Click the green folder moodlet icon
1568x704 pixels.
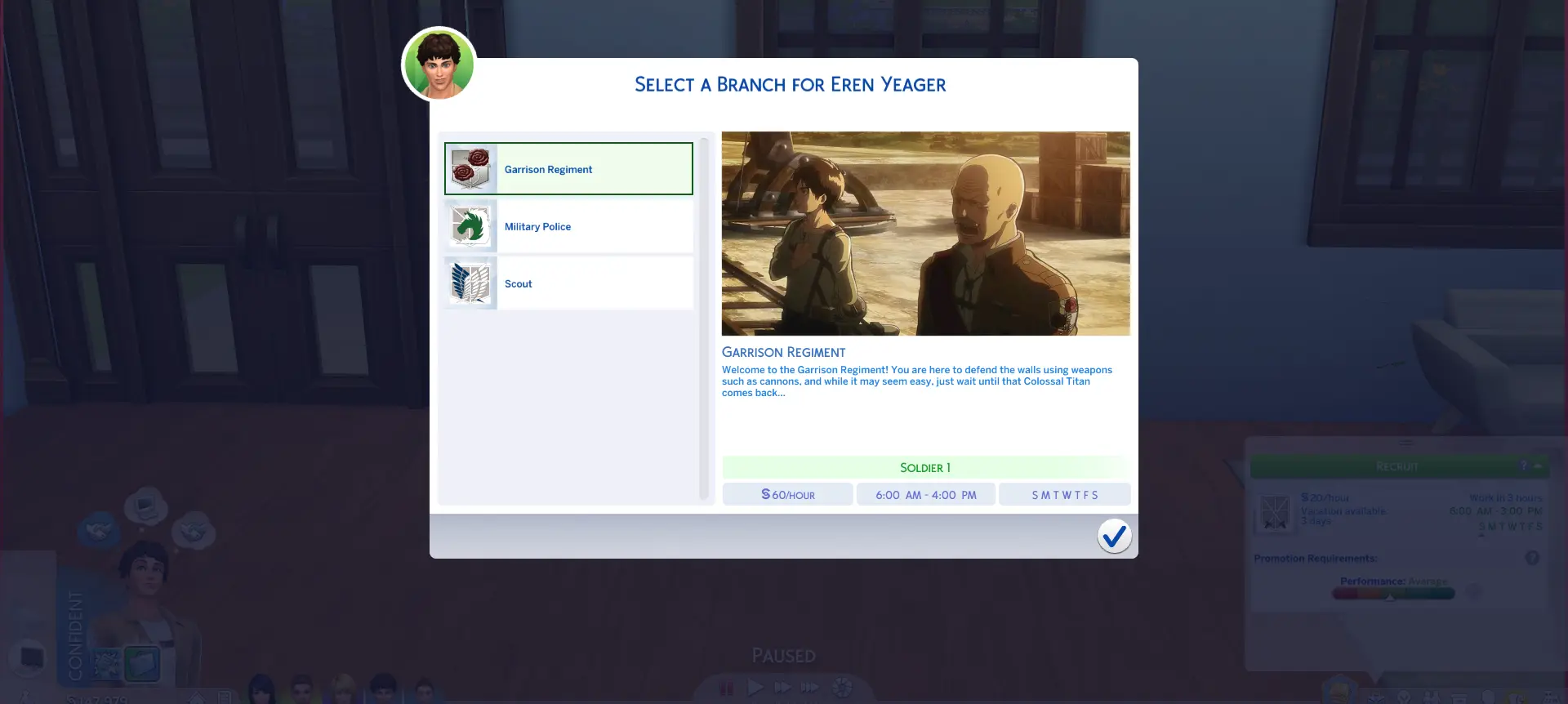(142, 665)
